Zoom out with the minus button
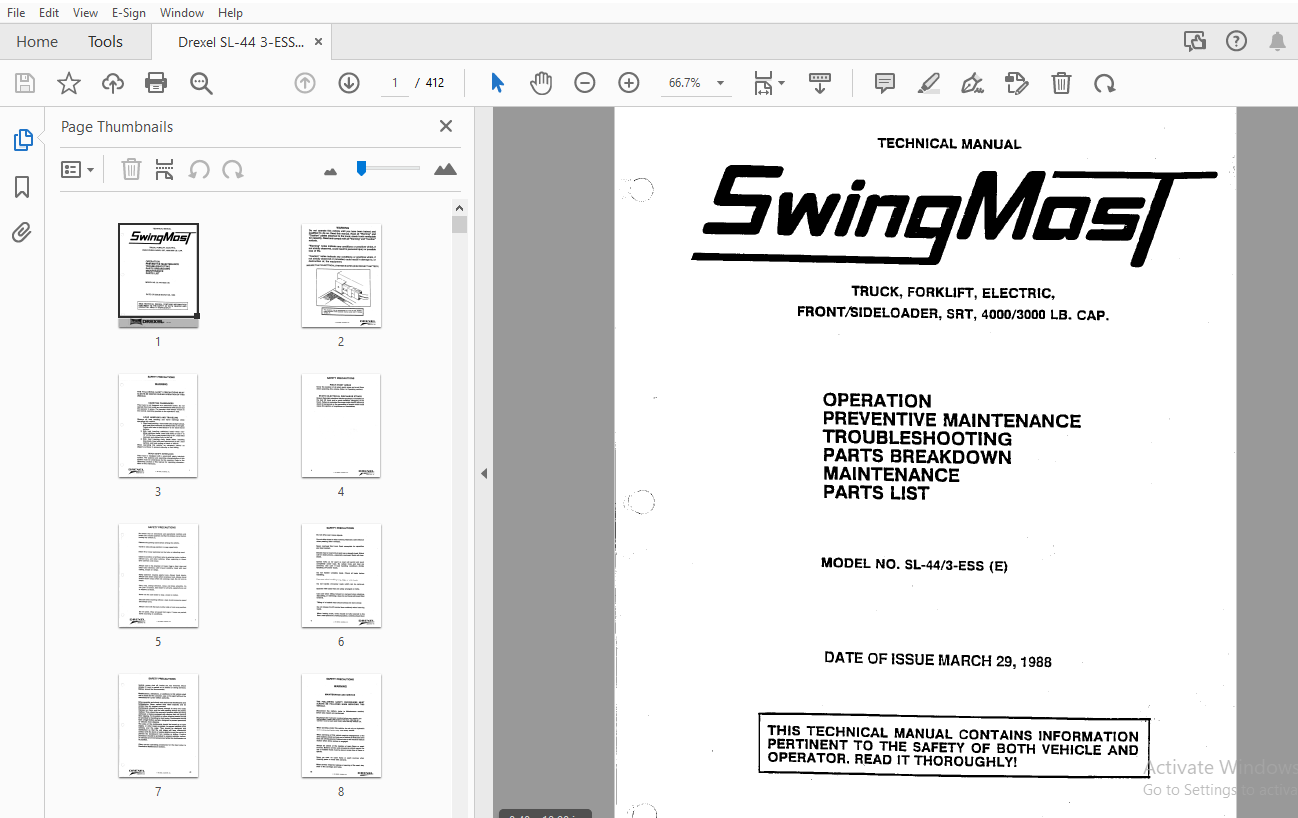Viewport: 1298px width, 818px height. coord(585,83)
